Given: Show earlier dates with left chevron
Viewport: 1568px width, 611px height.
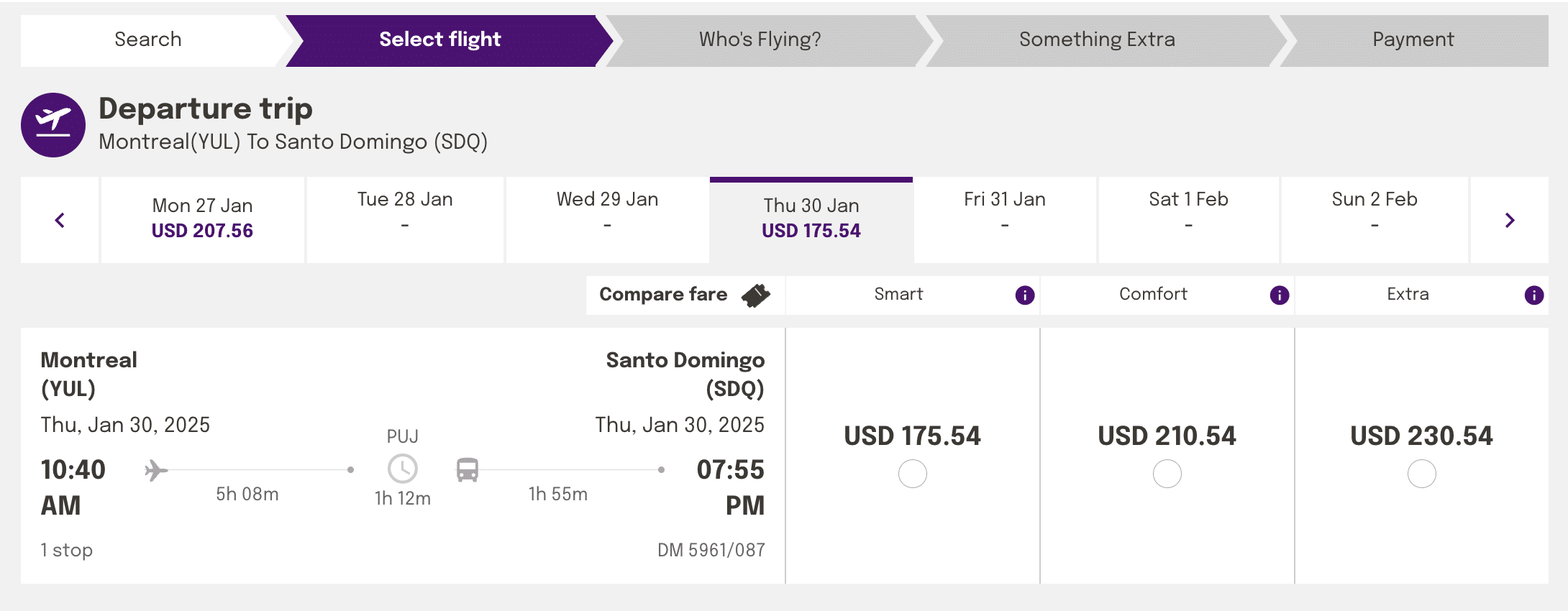Looking at the screenshot, I should point(60,220).
